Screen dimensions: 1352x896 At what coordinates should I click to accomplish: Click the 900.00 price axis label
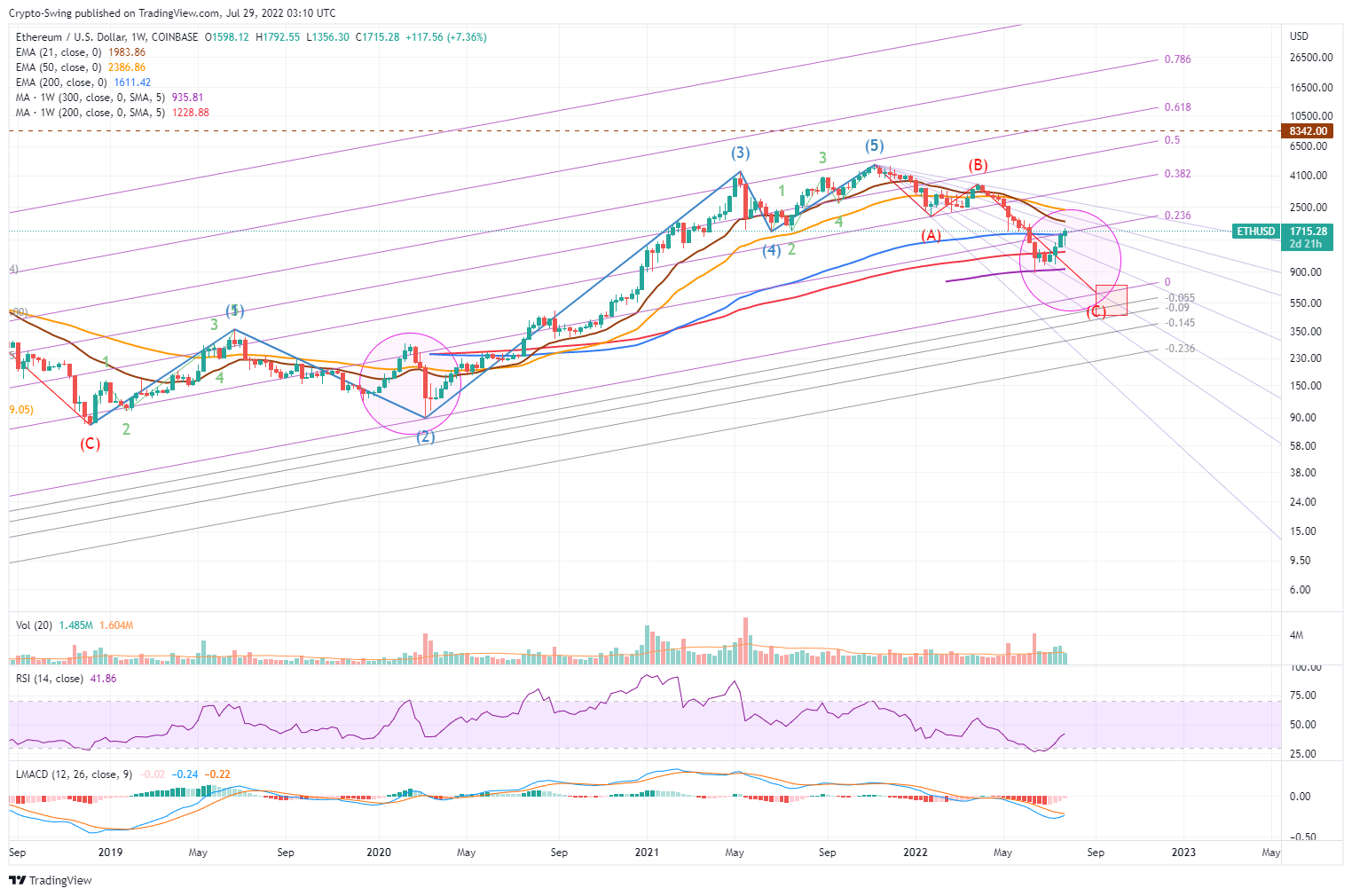coord(1306,272)
